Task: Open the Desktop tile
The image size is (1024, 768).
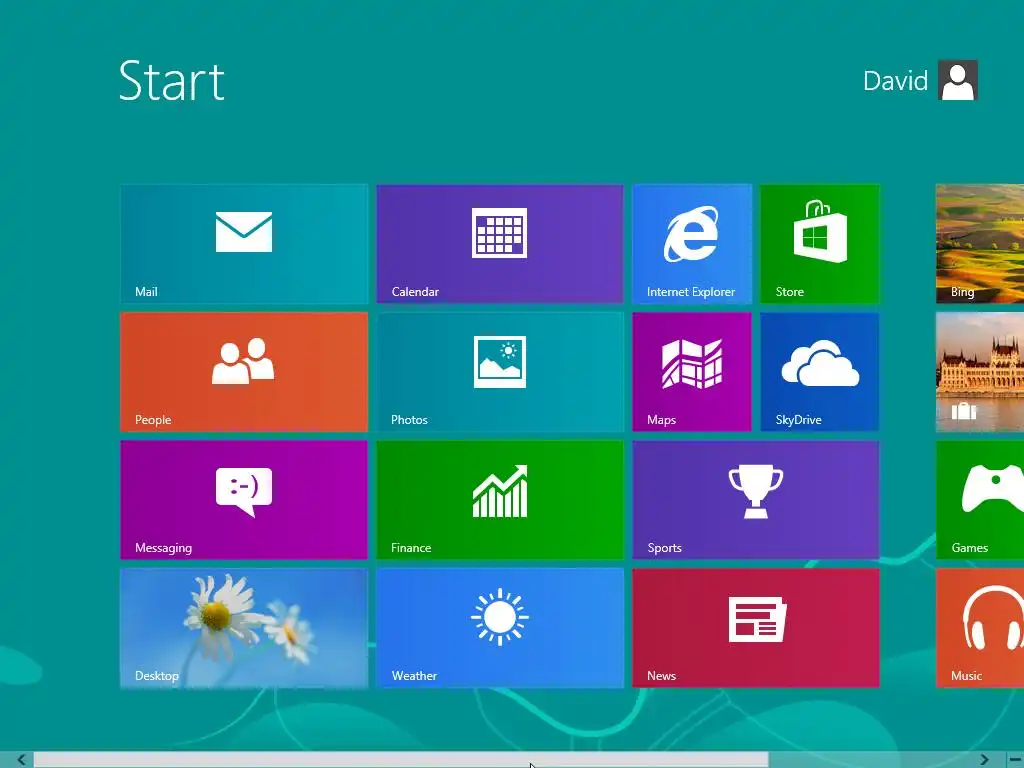Action: click(244, 628)
